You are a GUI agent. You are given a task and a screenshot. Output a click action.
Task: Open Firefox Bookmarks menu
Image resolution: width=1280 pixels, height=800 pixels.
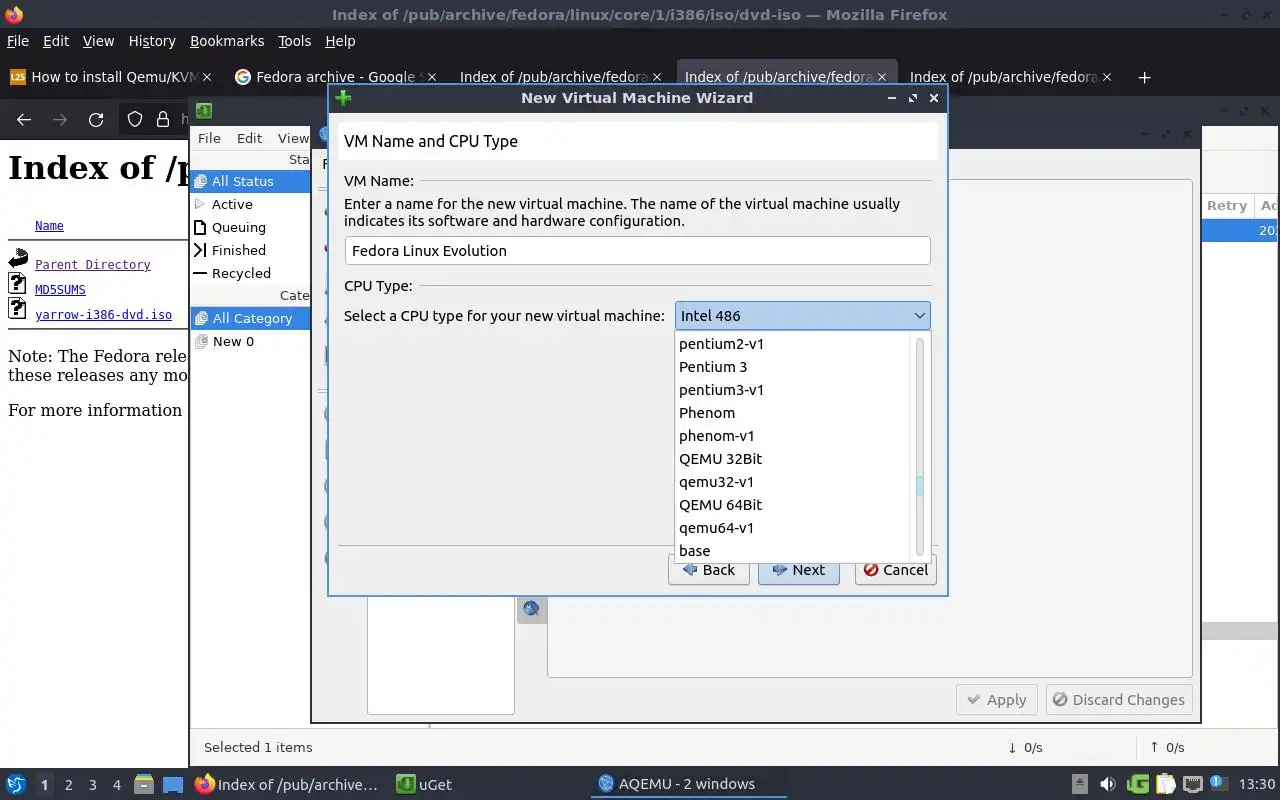point(227,41)
